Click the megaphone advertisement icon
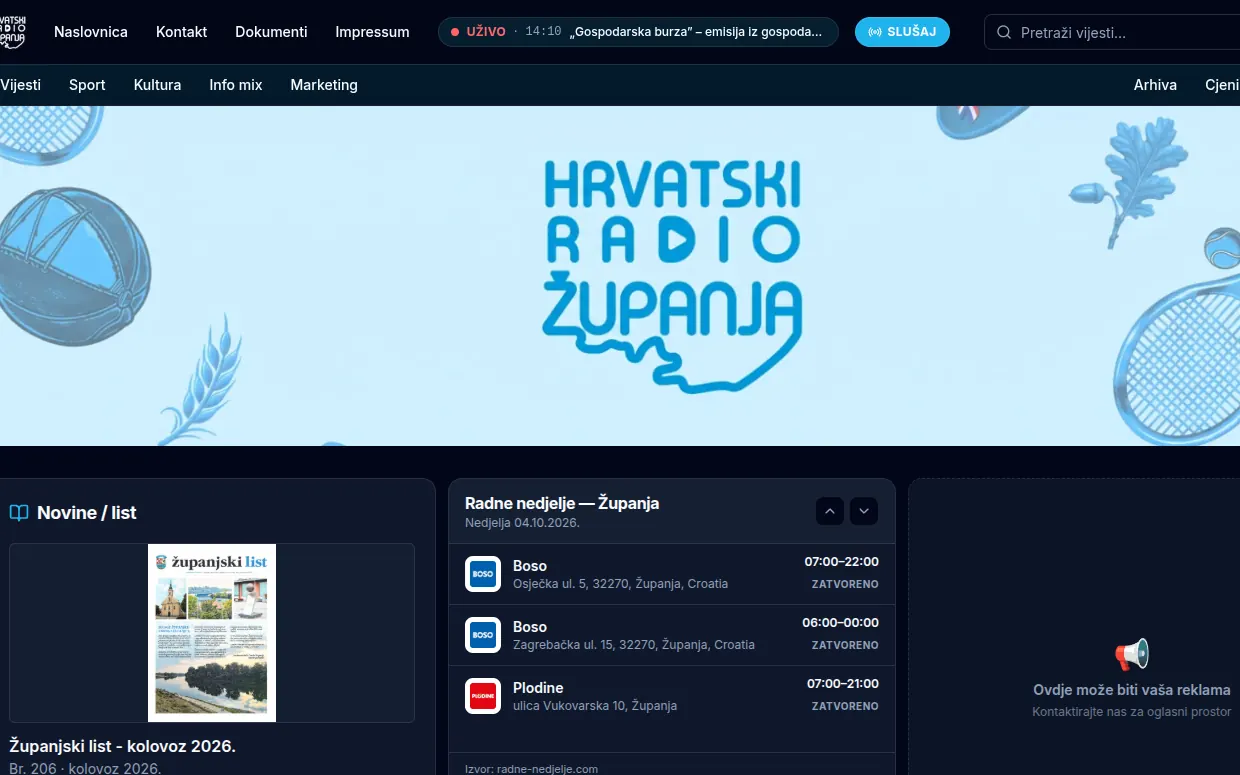The width and height of the screenshot is (1240, 775). [x=1132, y=655]
